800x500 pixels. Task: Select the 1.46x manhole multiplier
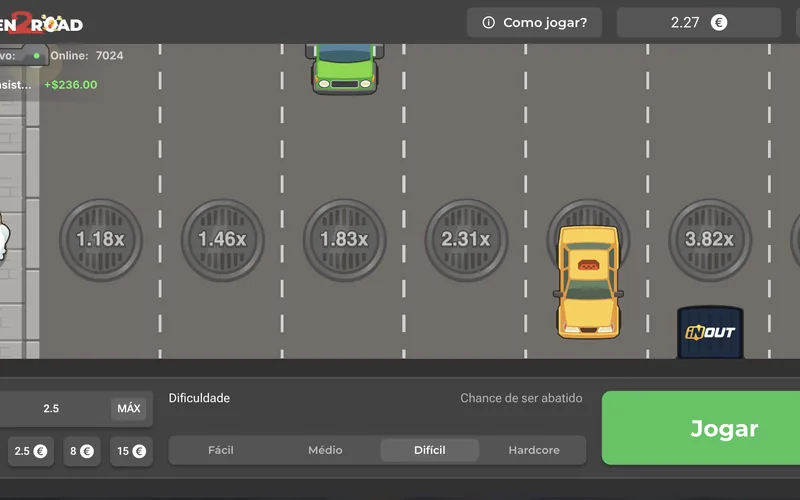pyautogui.click(x=222, y=239)
